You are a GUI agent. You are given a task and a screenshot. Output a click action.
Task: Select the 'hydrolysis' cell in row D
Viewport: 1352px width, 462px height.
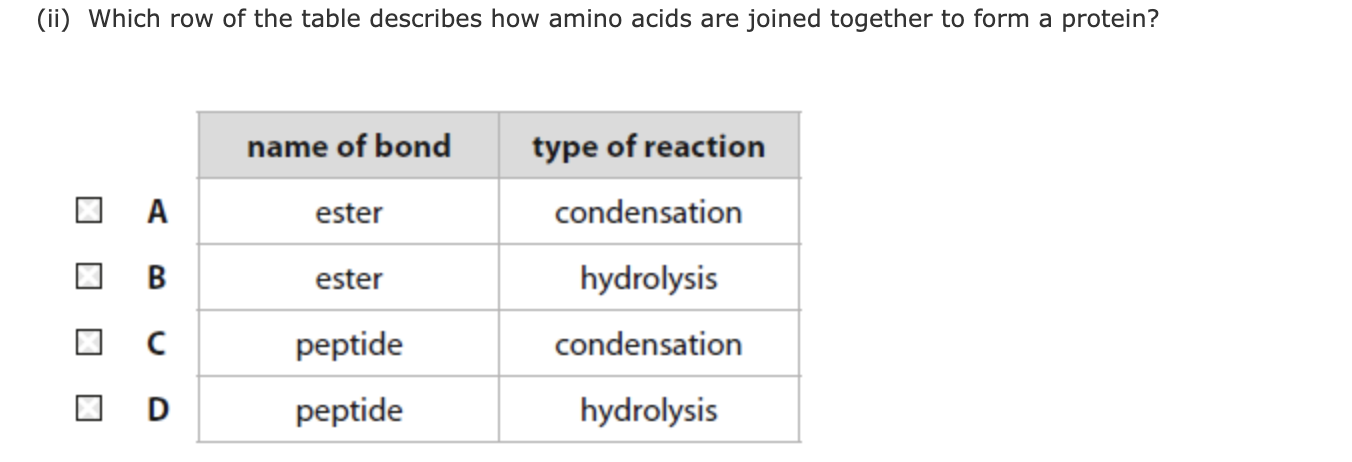(648, 410)
